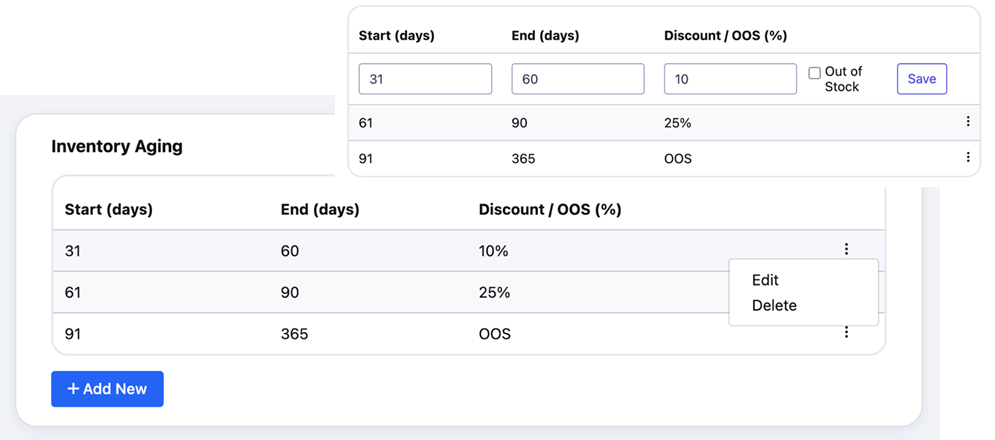Focus the Start days field containing 31
Screen dimensions: 995x440
click(x=425, y=79)
